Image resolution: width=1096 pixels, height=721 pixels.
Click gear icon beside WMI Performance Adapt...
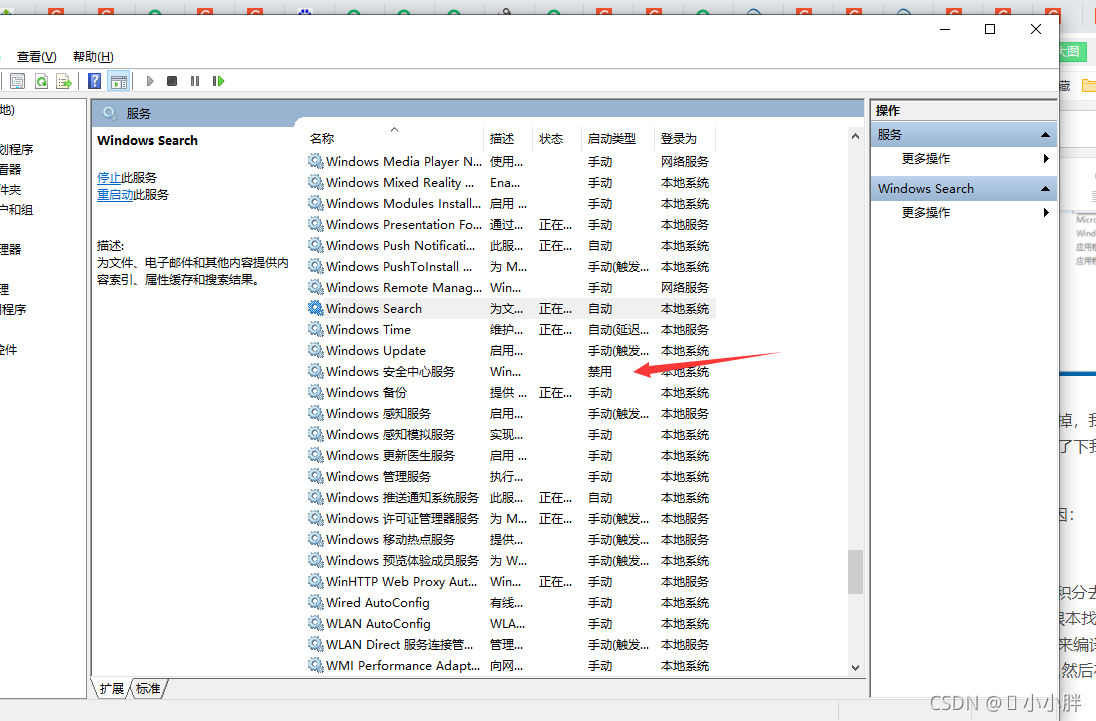click(x=316, y=665)
